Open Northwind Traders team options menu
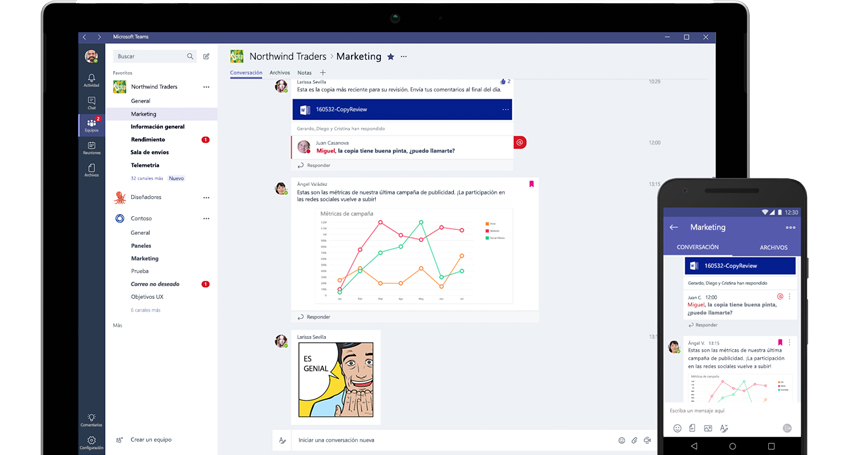The width and height of the screenshot is (850, 455). (x=207, y=87)
